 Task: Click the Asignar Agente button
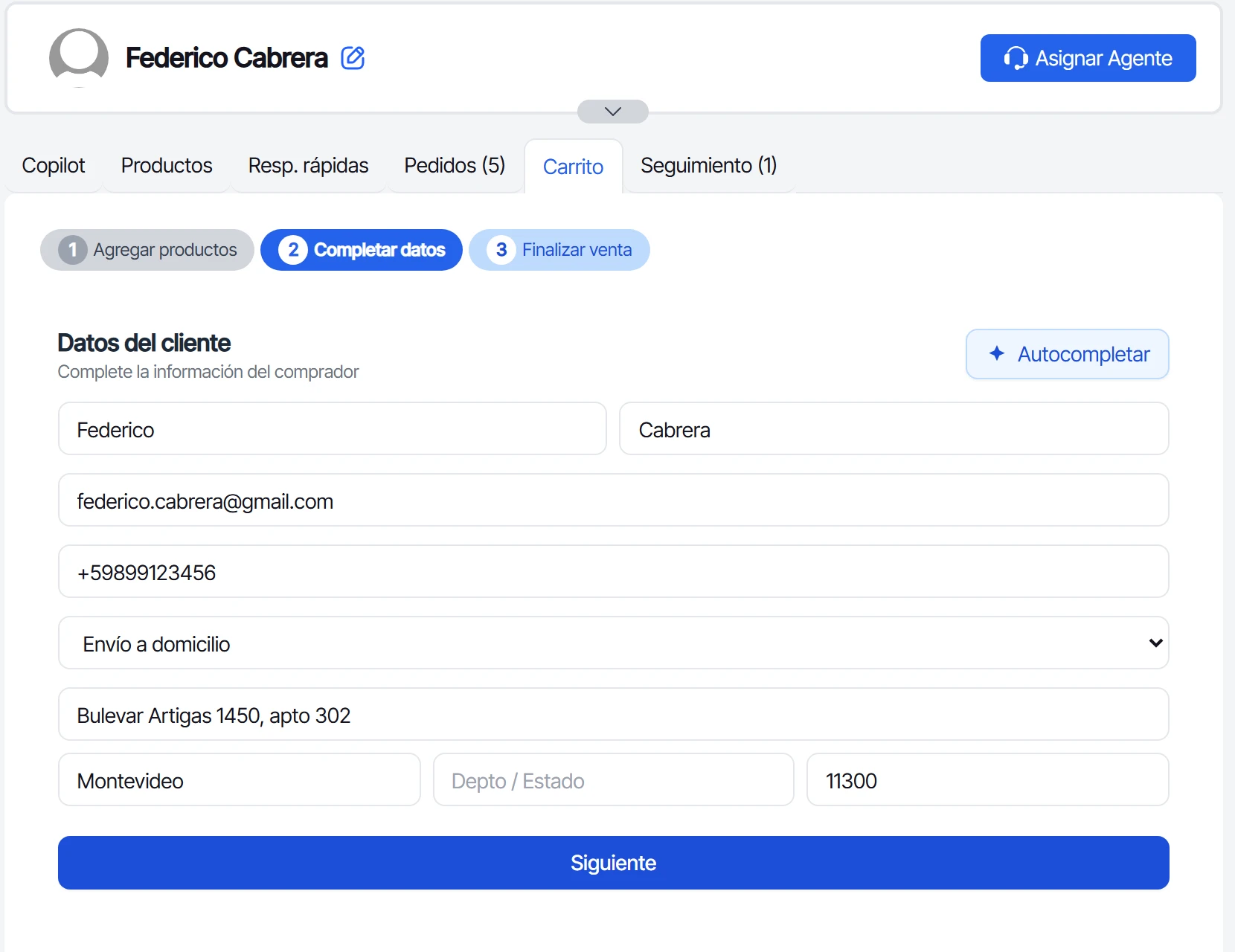pos(1088,58)
